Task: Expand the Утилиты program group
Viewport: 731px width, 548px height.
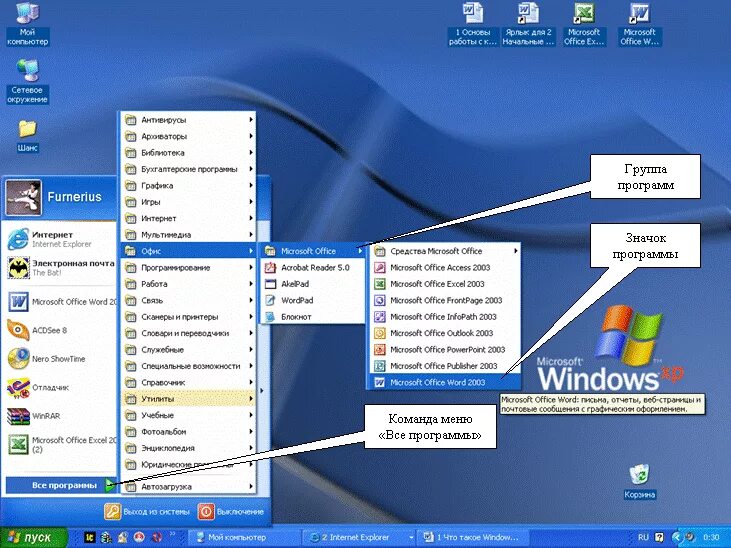Action: 188,399
